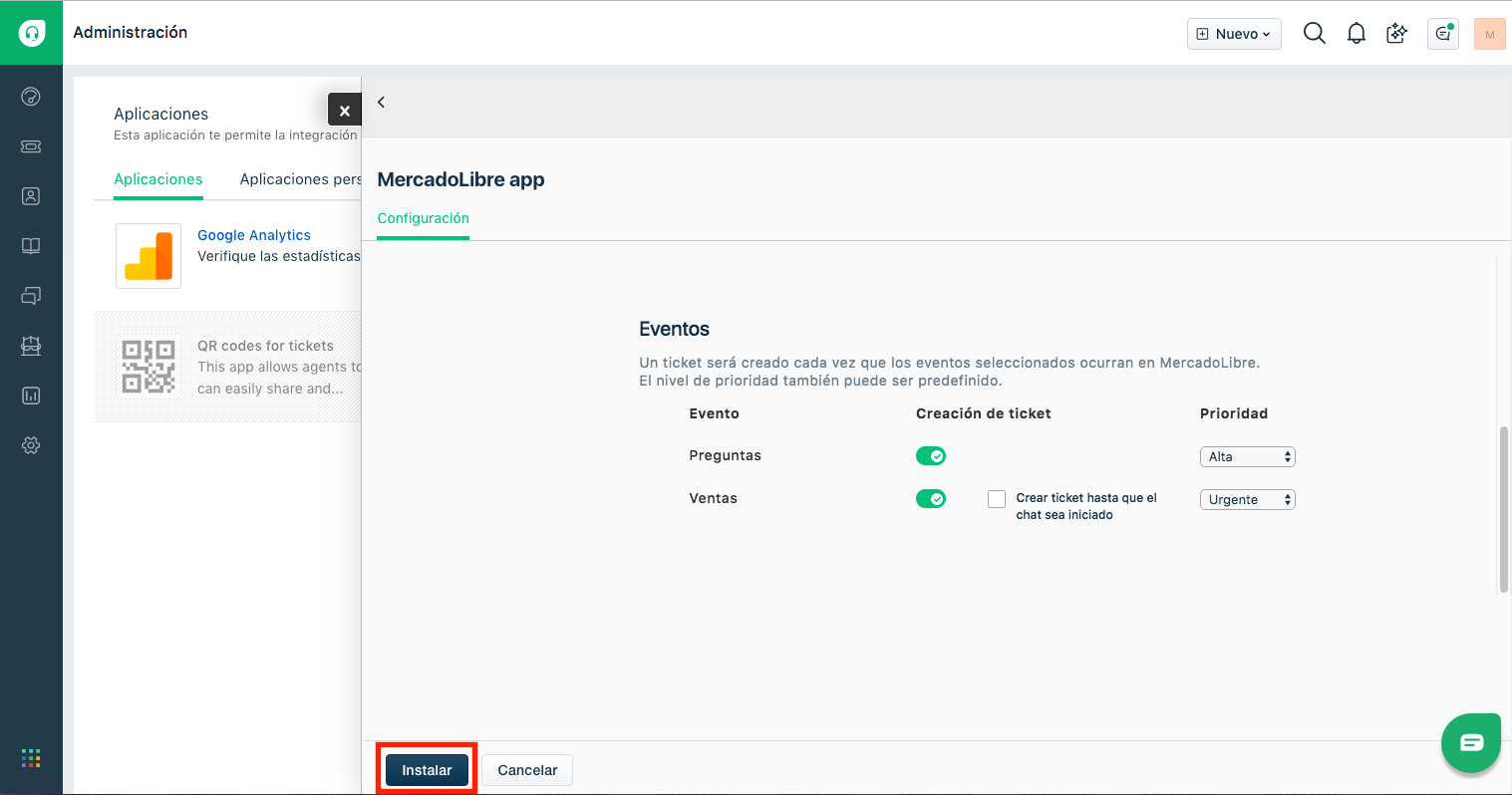
Task: Open the chat status icon in header
Action: 1443,34
